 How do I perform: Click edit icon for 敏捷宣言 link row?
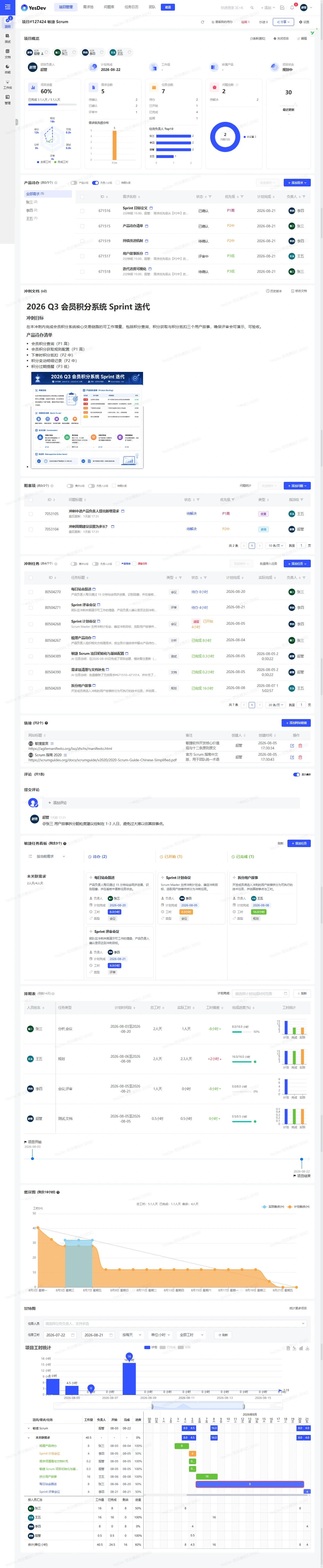[x=292, y=745]
